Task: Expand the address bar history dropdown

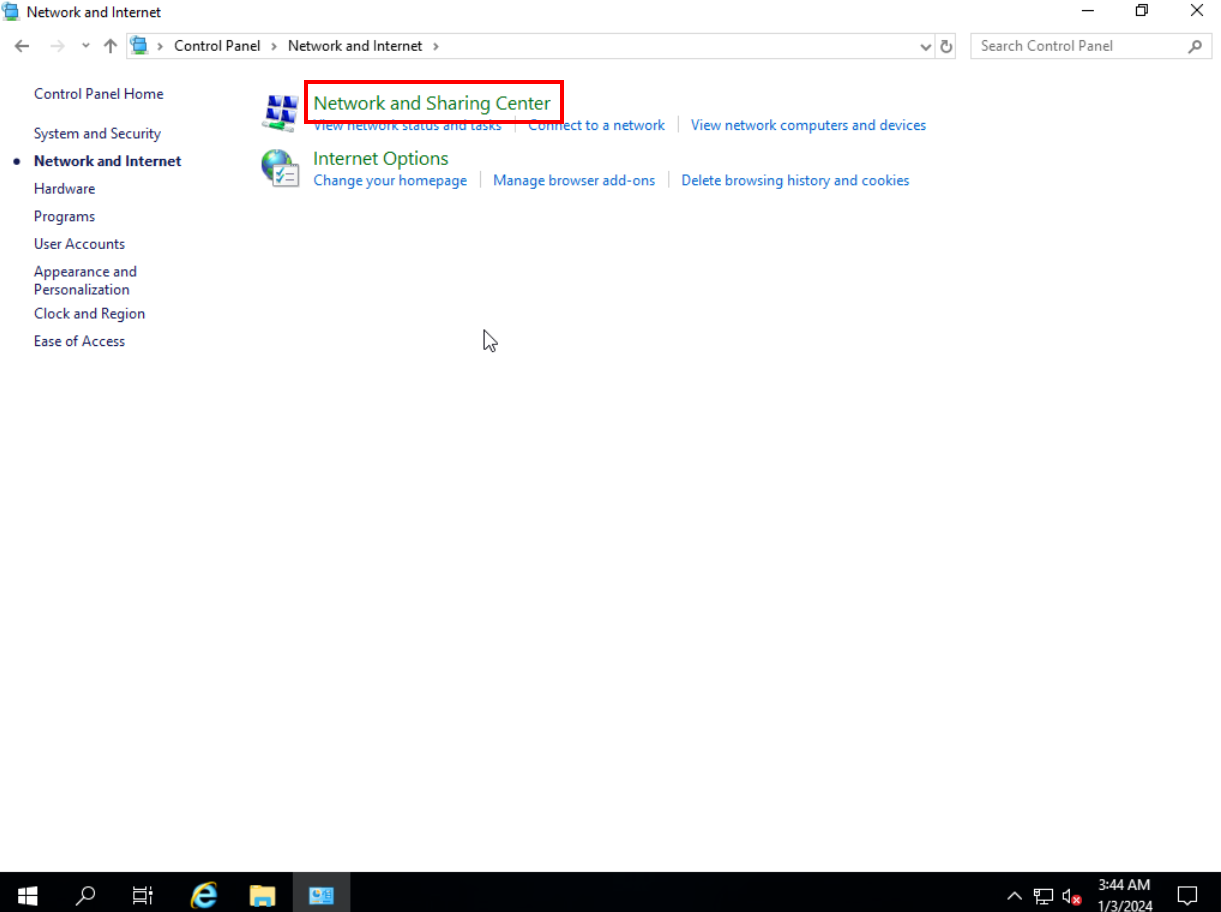Action: click(x=925, y=46)
